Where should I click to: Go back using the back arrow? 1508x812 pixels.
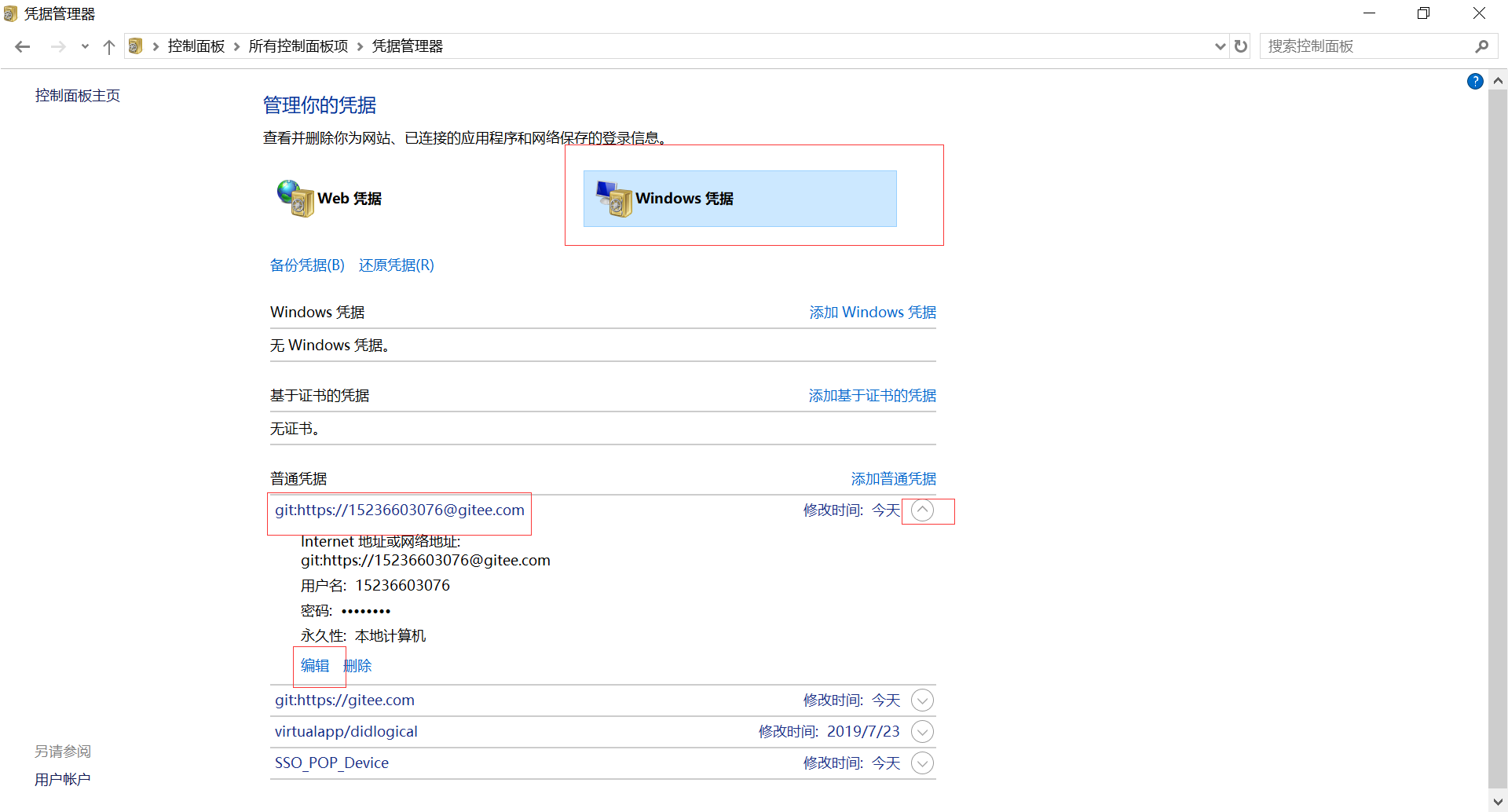click(23, 47)
